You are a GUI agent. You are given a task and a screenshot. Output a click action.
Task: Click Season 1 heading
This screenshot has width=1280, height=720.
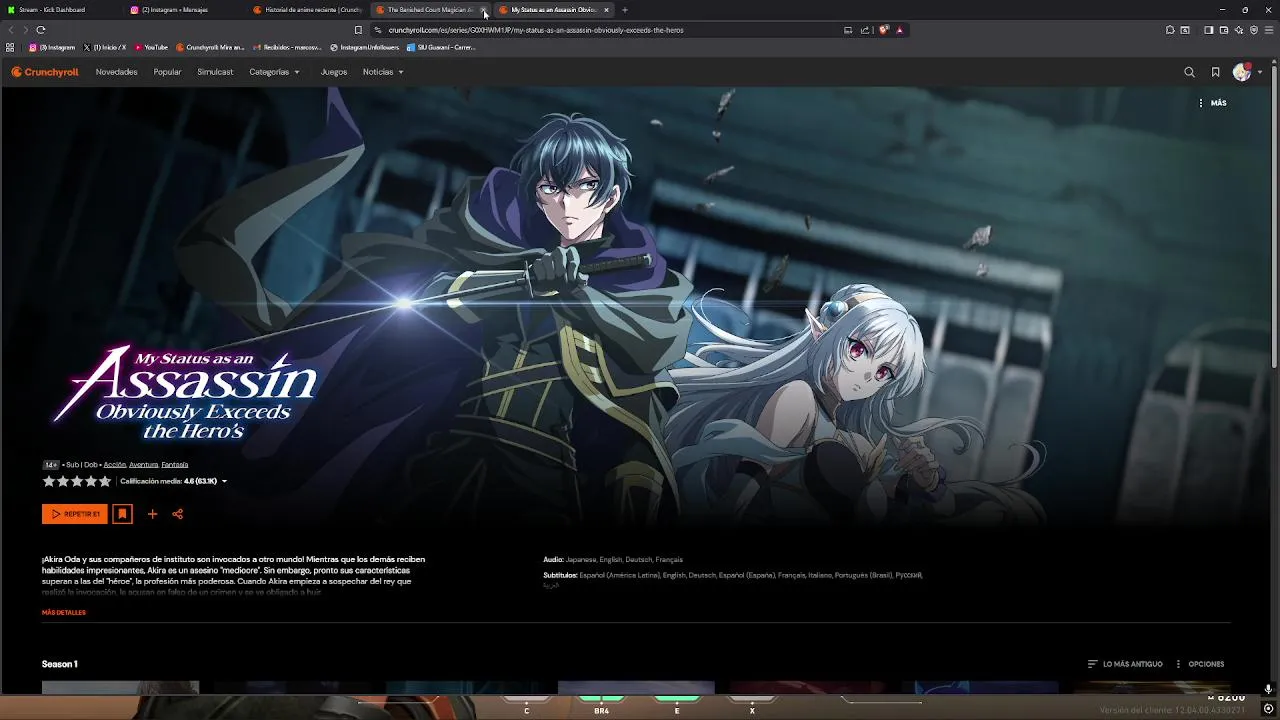click(x=59, y=664)
